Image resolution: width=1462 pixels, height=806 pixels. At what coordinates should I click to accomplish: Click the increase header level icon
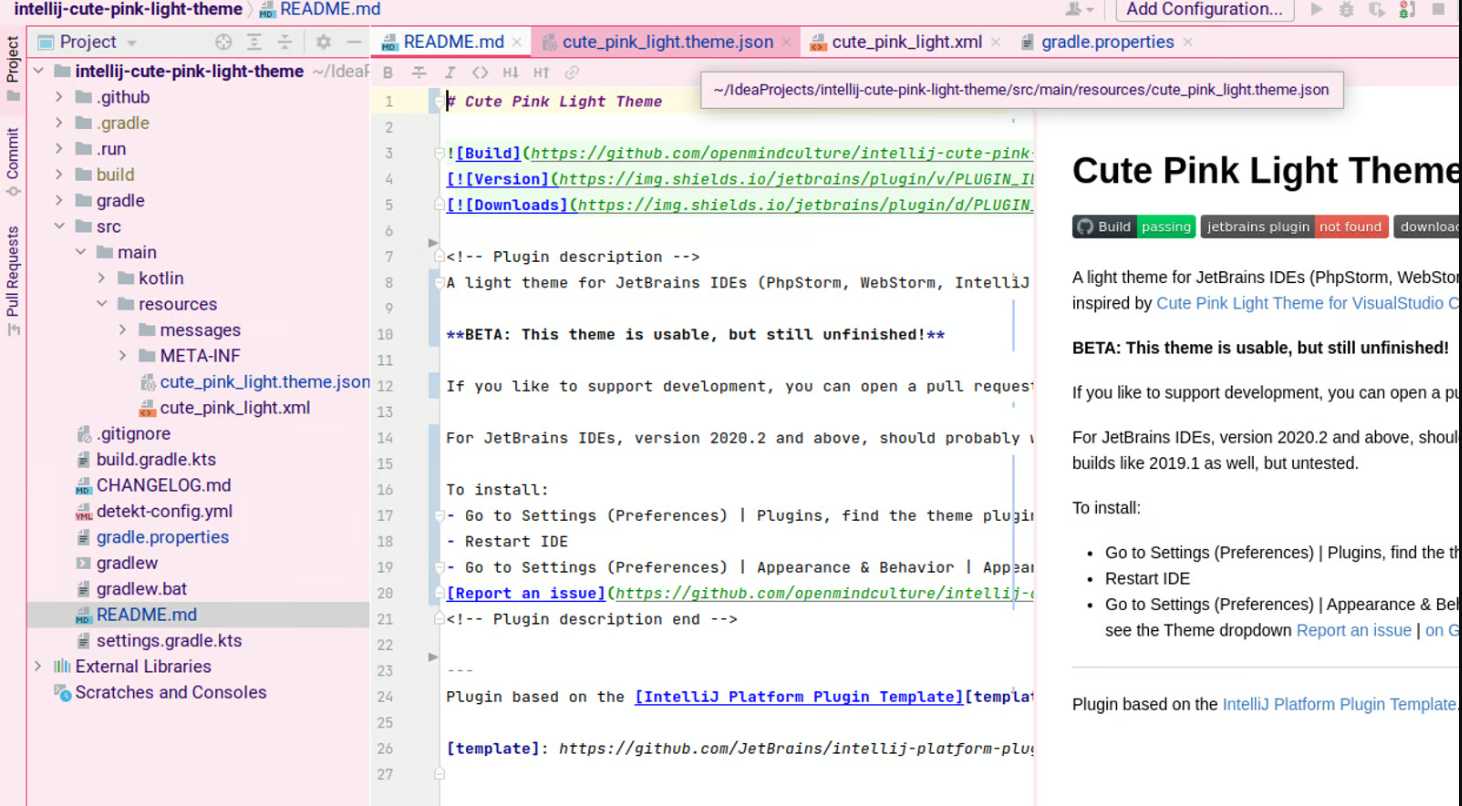[x=541, y=72]
